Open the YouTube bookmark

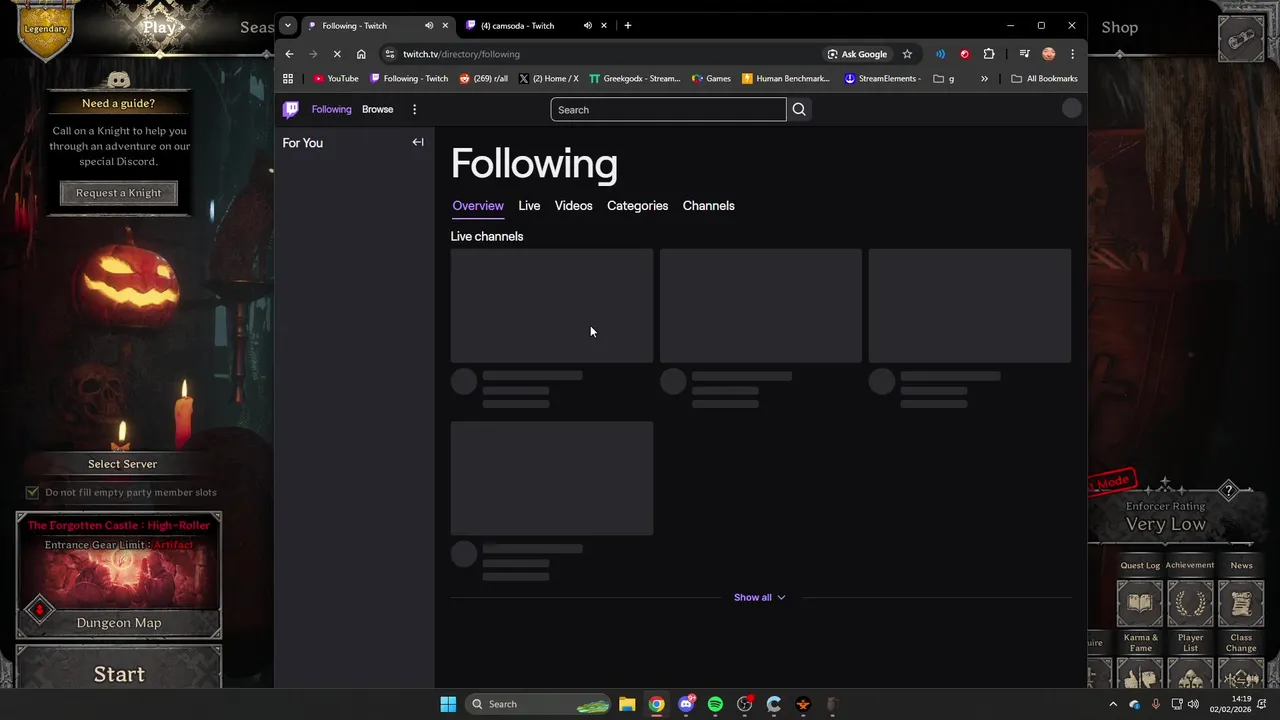coord(336,78)
